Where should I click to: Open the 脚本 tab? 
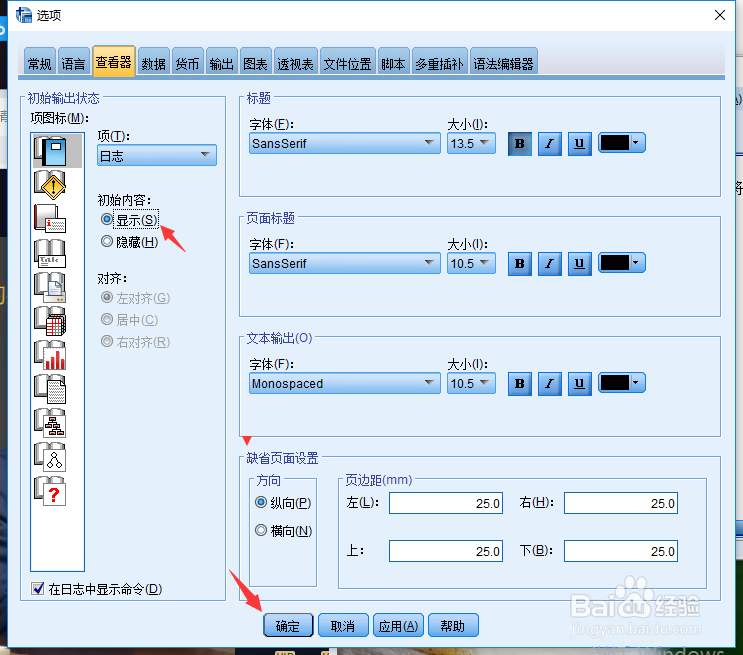(393, 63)
